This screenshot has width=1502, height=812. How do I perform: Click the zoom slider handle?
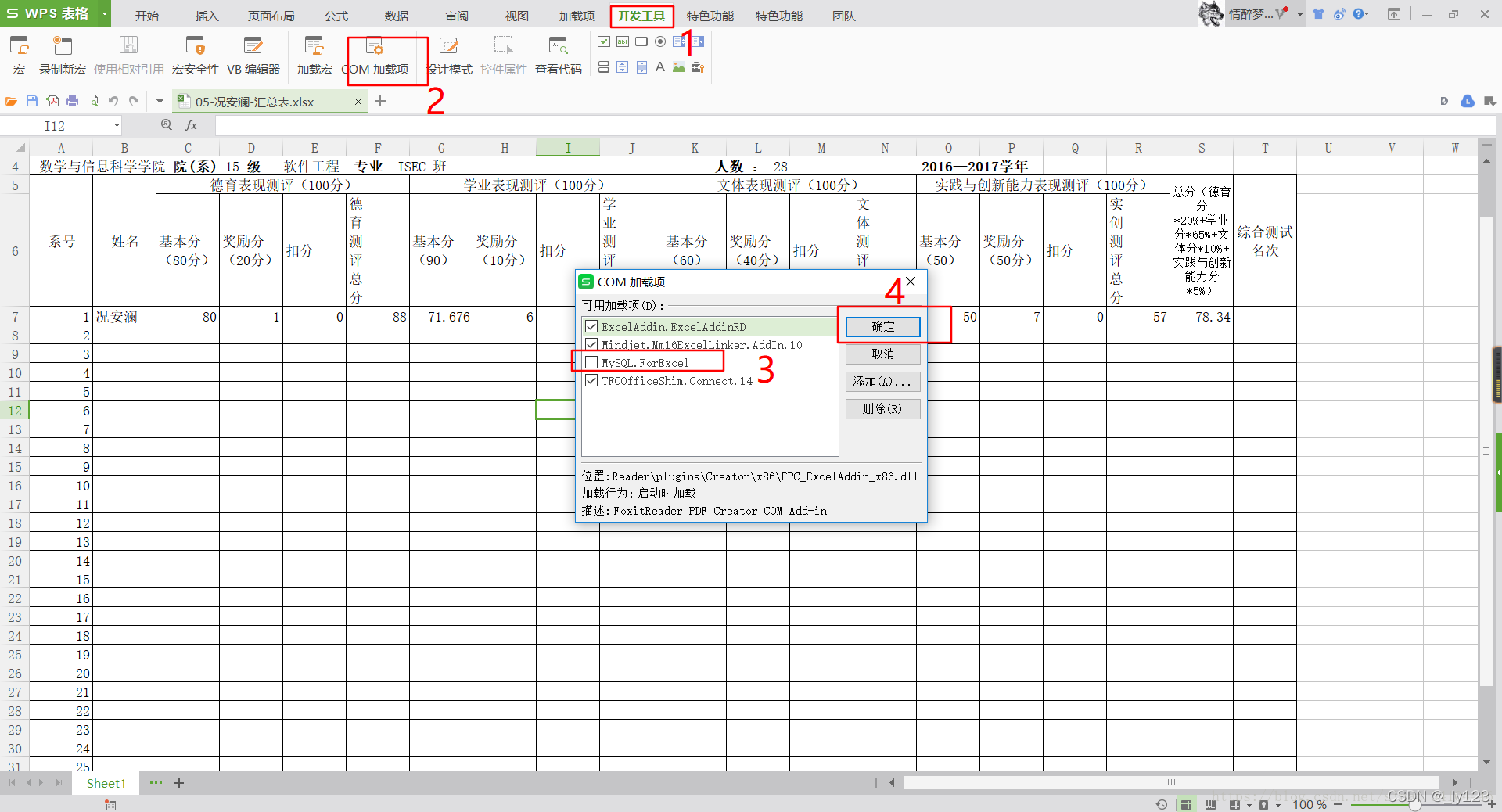(1414, 805)
